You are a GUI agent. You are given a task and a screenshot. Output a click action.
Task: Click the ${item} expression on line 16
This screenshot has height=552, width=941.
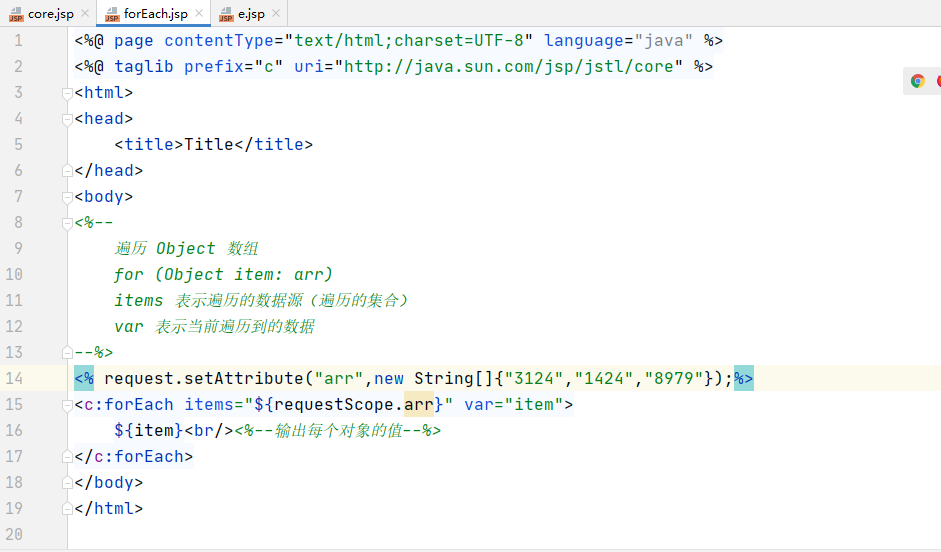tap(149, 430)
